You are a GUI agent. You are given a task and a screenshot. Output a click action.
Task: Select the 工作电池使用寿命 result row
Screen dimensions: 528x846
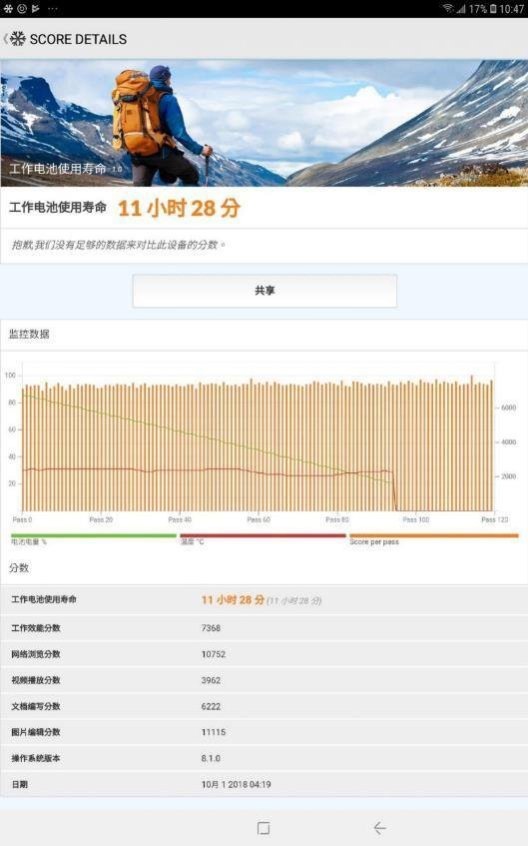click(264, 599)
